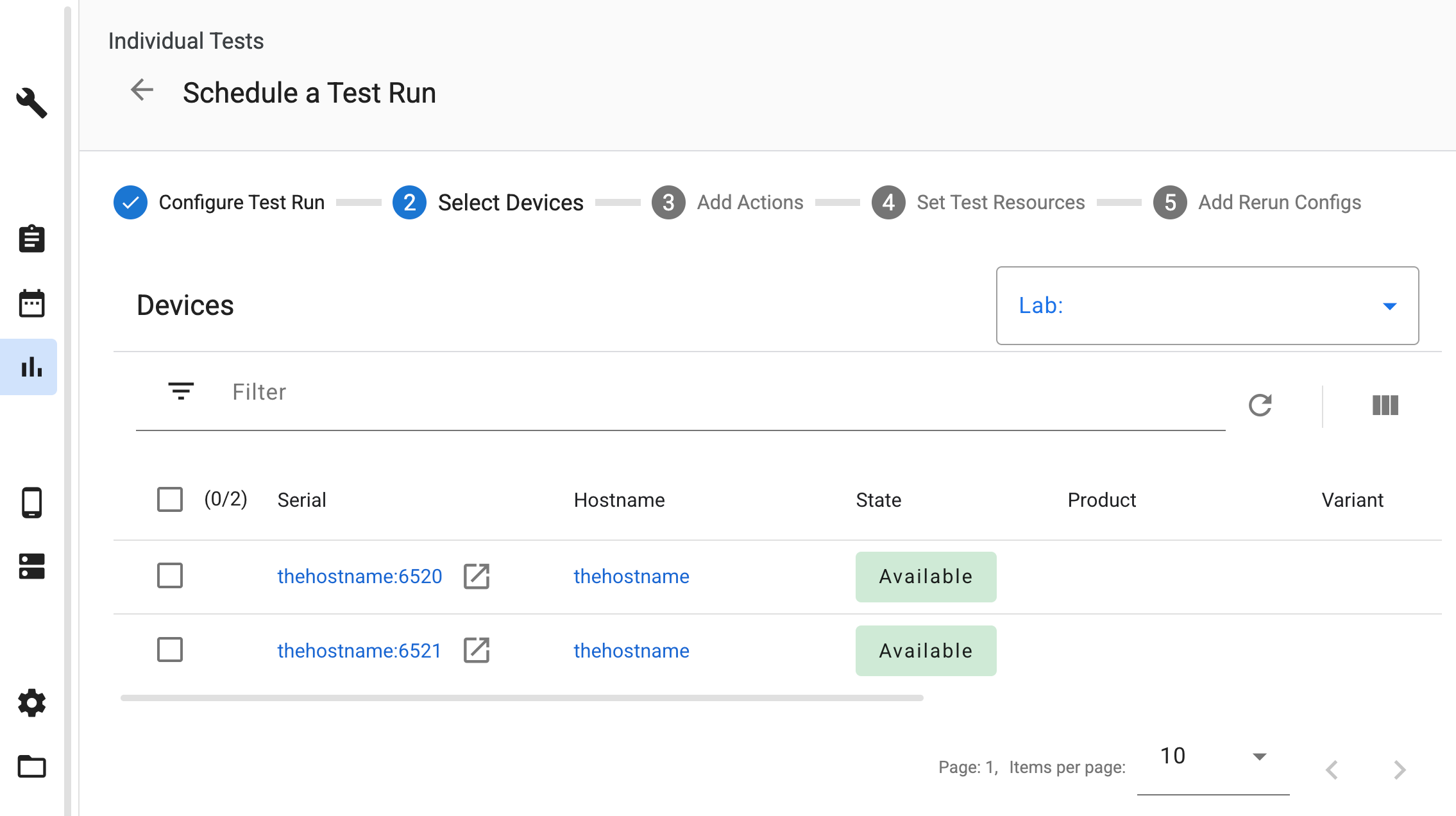Go to previous page of devices
This screenshot has width=1456, height=816.
[x=1333, y=769]
